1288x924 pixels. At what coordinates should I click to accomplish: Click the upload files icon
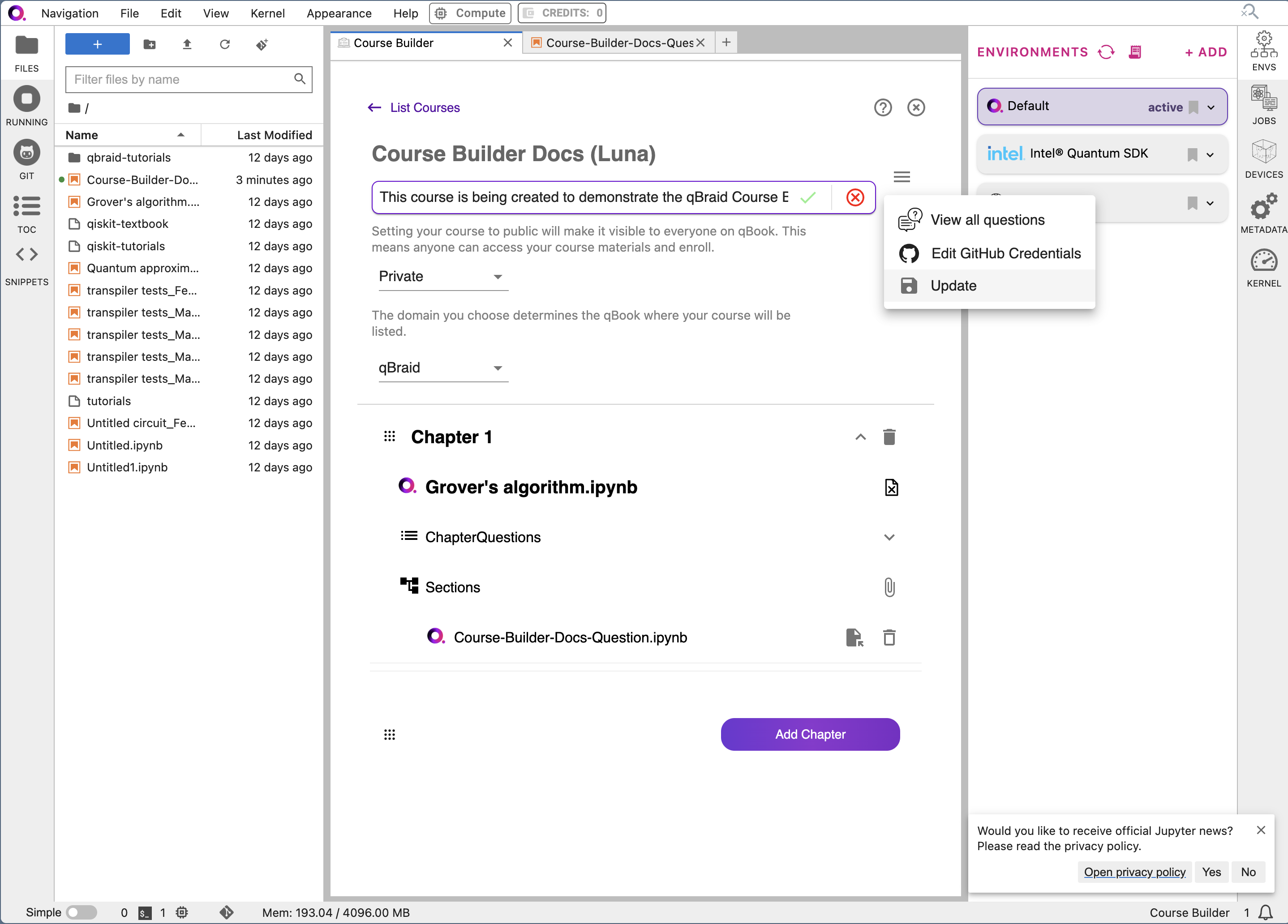(187, 44)
